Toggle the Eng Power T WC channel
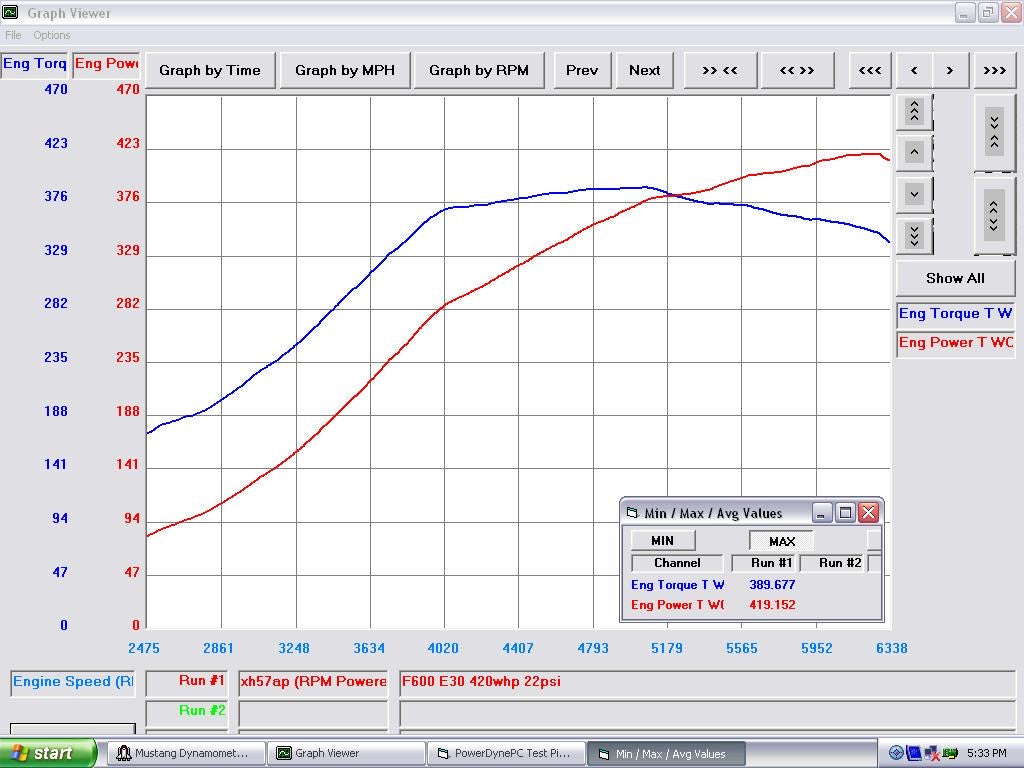1024x768 pixels. pyautogui.click(x=954, y=342)
